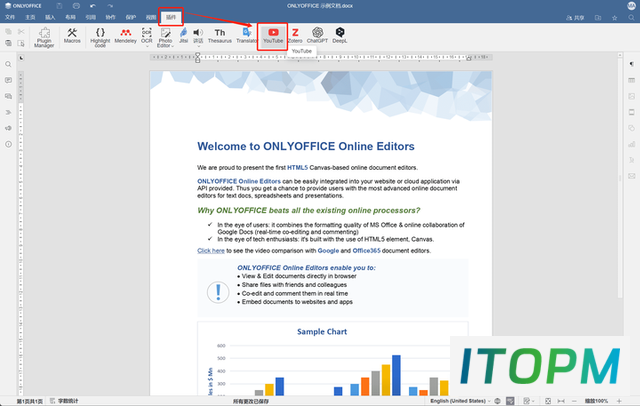Redo the last action
Screen dimensions: 640x406
coord(110,6)
